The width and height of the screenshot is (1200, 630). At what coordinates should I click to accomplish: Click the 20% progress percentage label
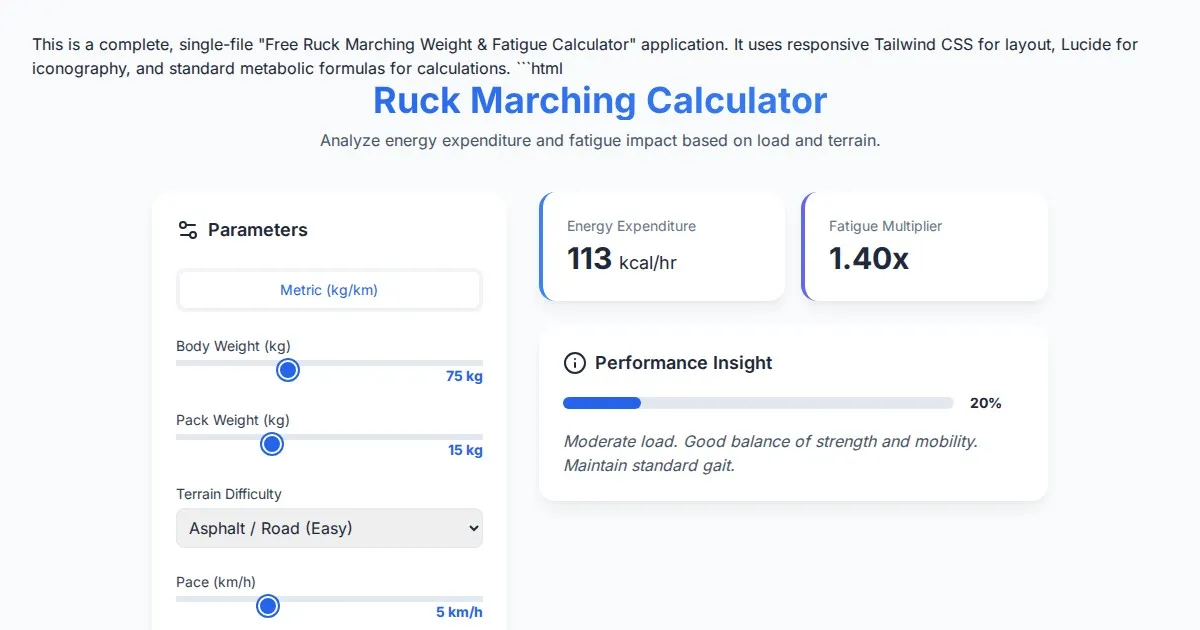pos(985,403)
